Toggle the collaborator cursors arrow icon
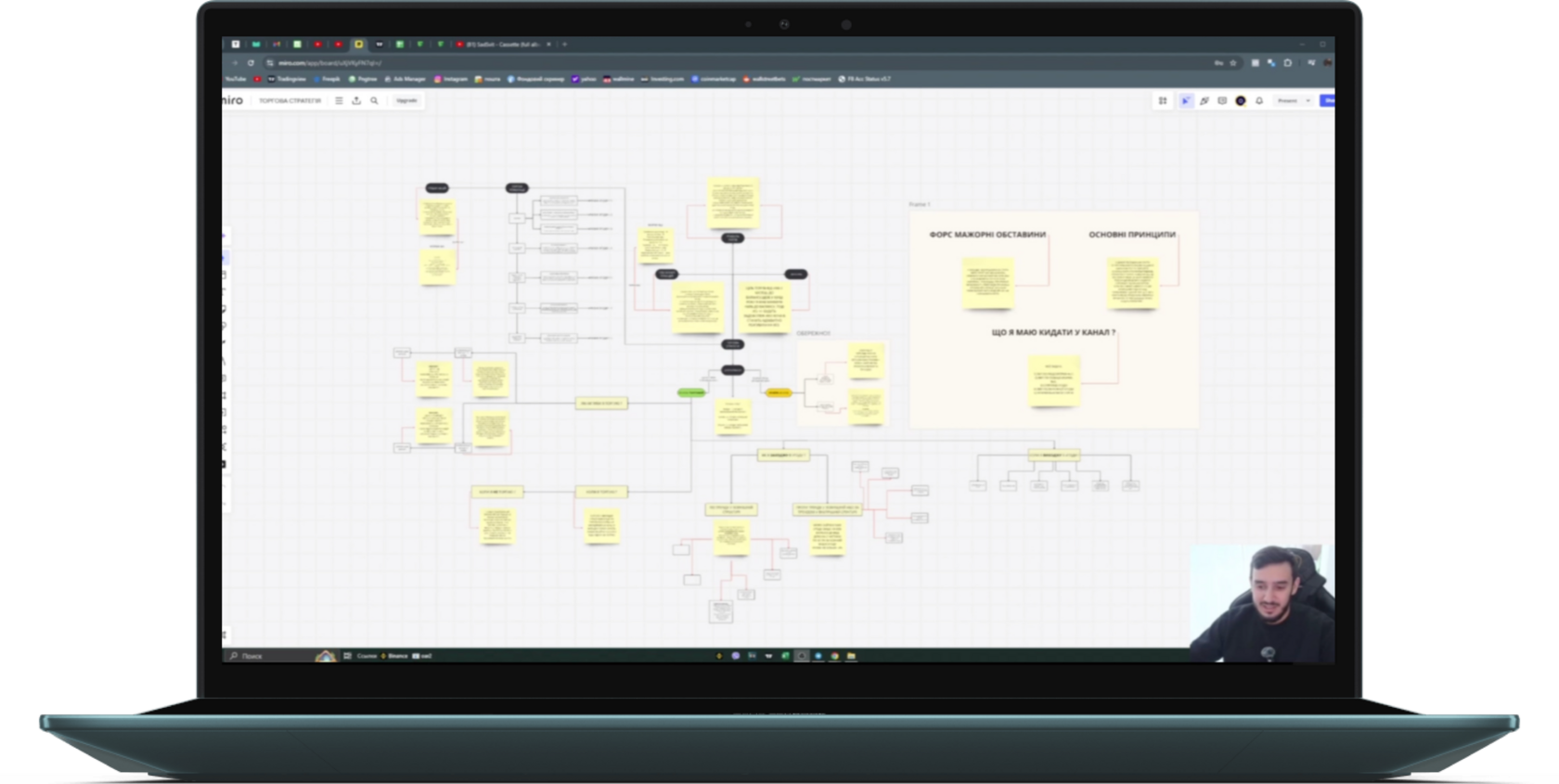 (1185, 100)
